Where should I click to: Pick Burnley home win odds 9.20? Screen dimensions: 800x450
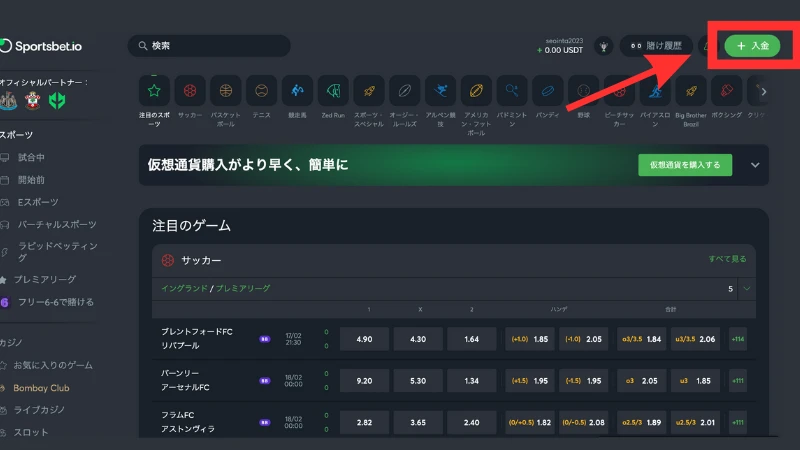(x=364, y=381)
